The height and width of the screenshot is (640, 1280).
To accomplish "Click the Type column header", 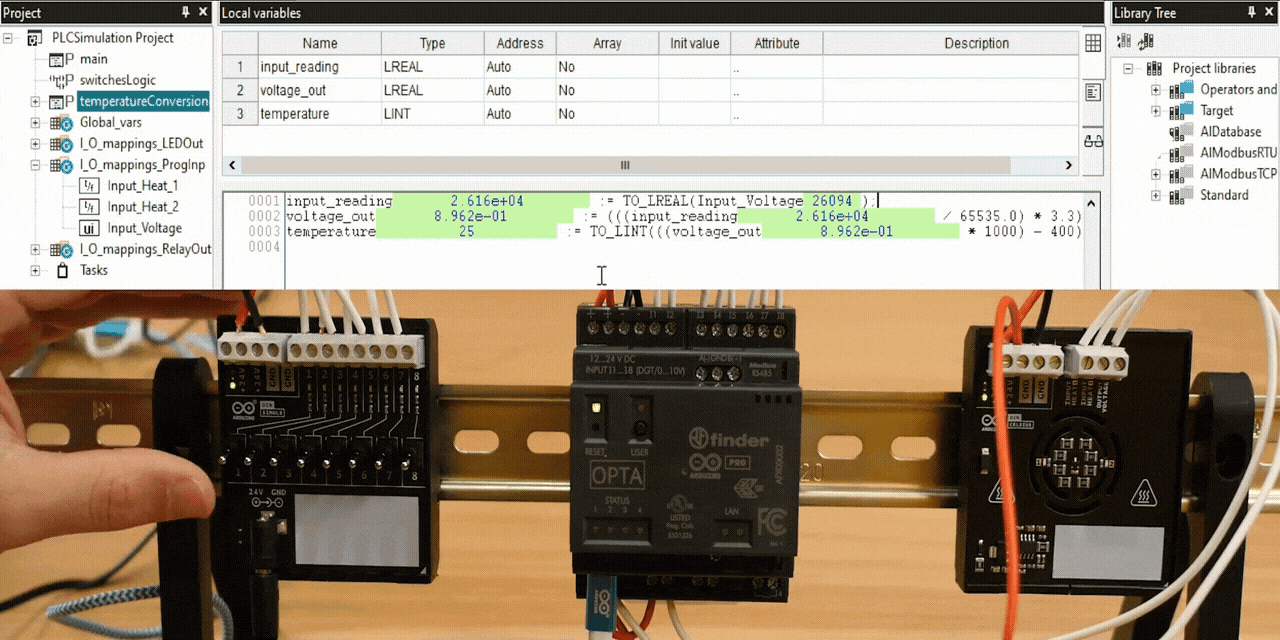I will pyautogui.click(x=432, y=43).
